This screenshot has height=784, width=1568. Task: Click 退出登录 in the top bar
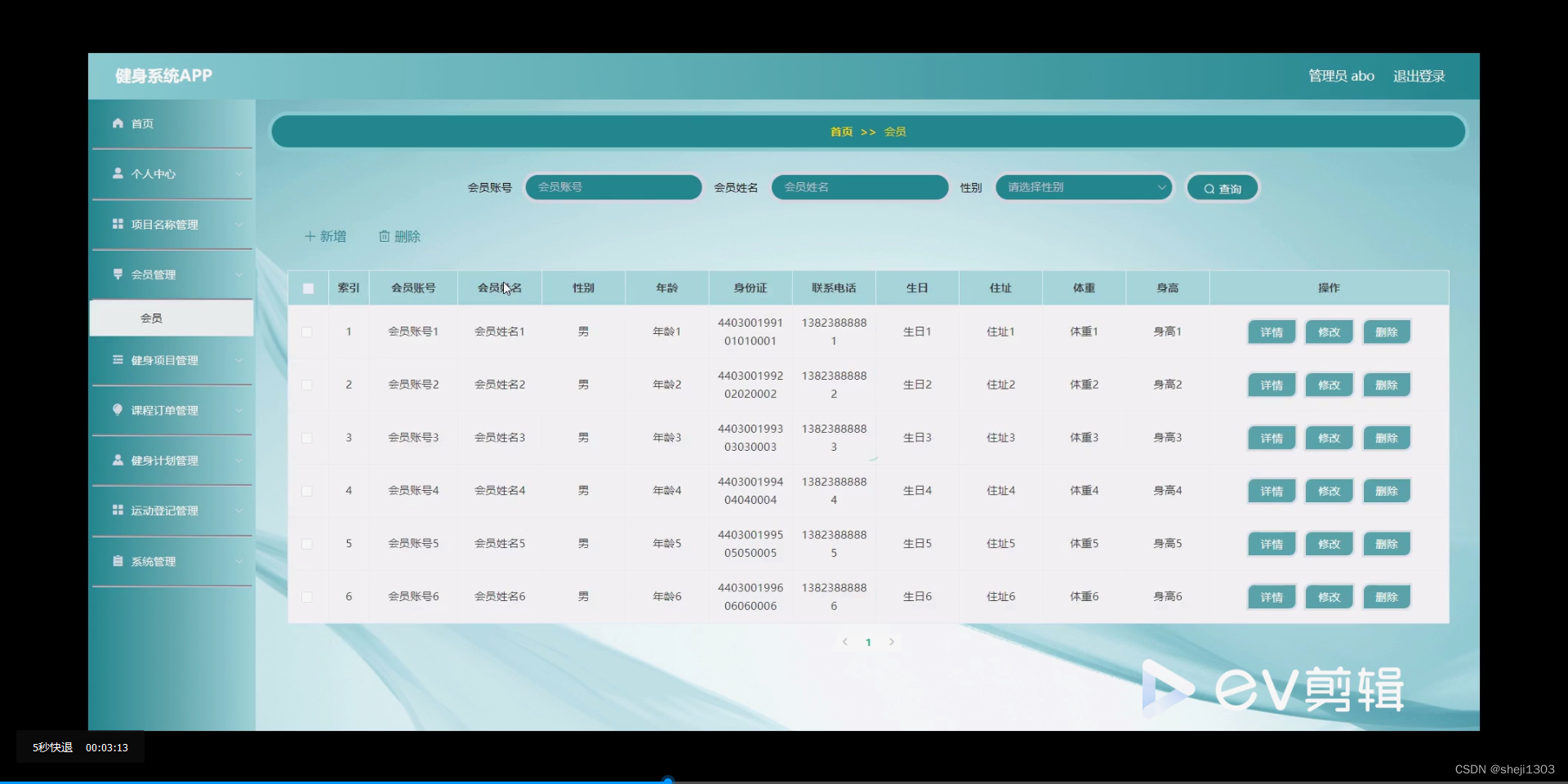[x=1419, y=75]
